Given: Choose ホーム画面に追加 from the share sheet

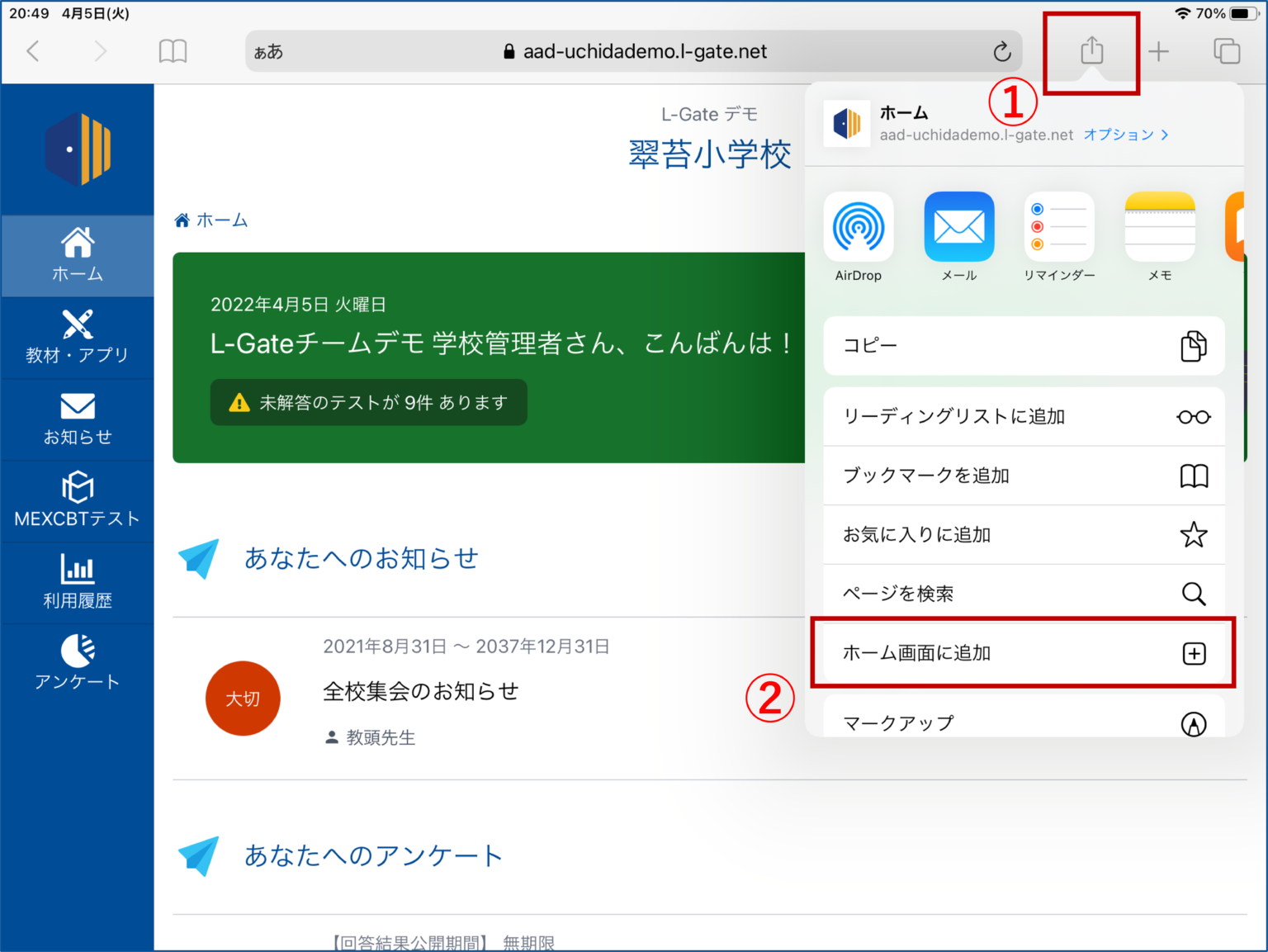Looking at the screenshot, I should click(1023, 652).
